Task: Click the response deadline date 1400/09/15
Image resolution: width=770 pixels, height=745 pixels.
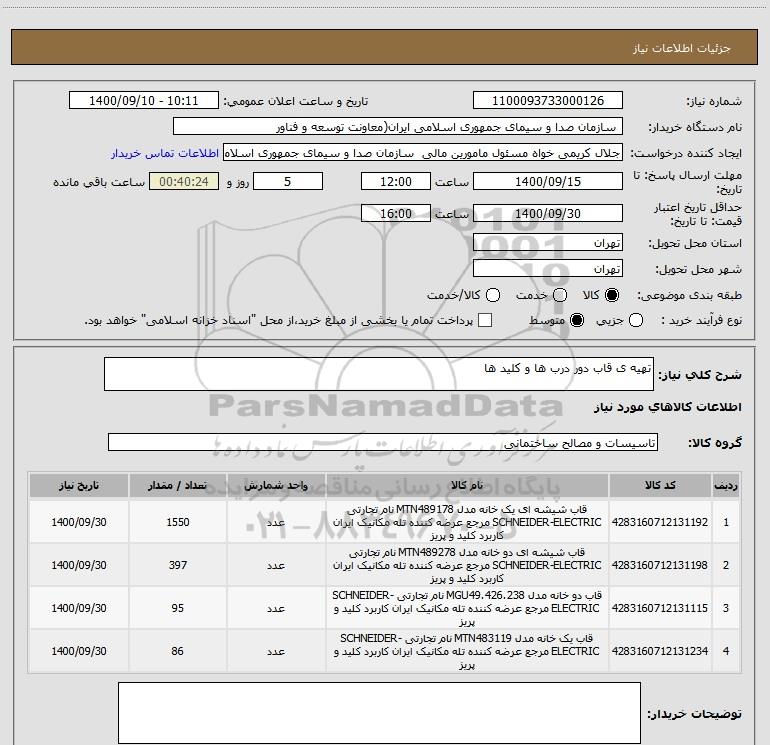Action: [548, 182]
